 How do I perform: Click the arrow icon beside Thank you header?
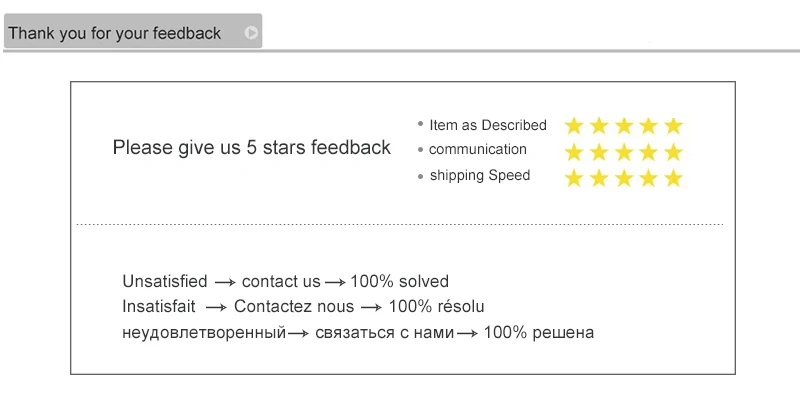[x=251, y=33]
